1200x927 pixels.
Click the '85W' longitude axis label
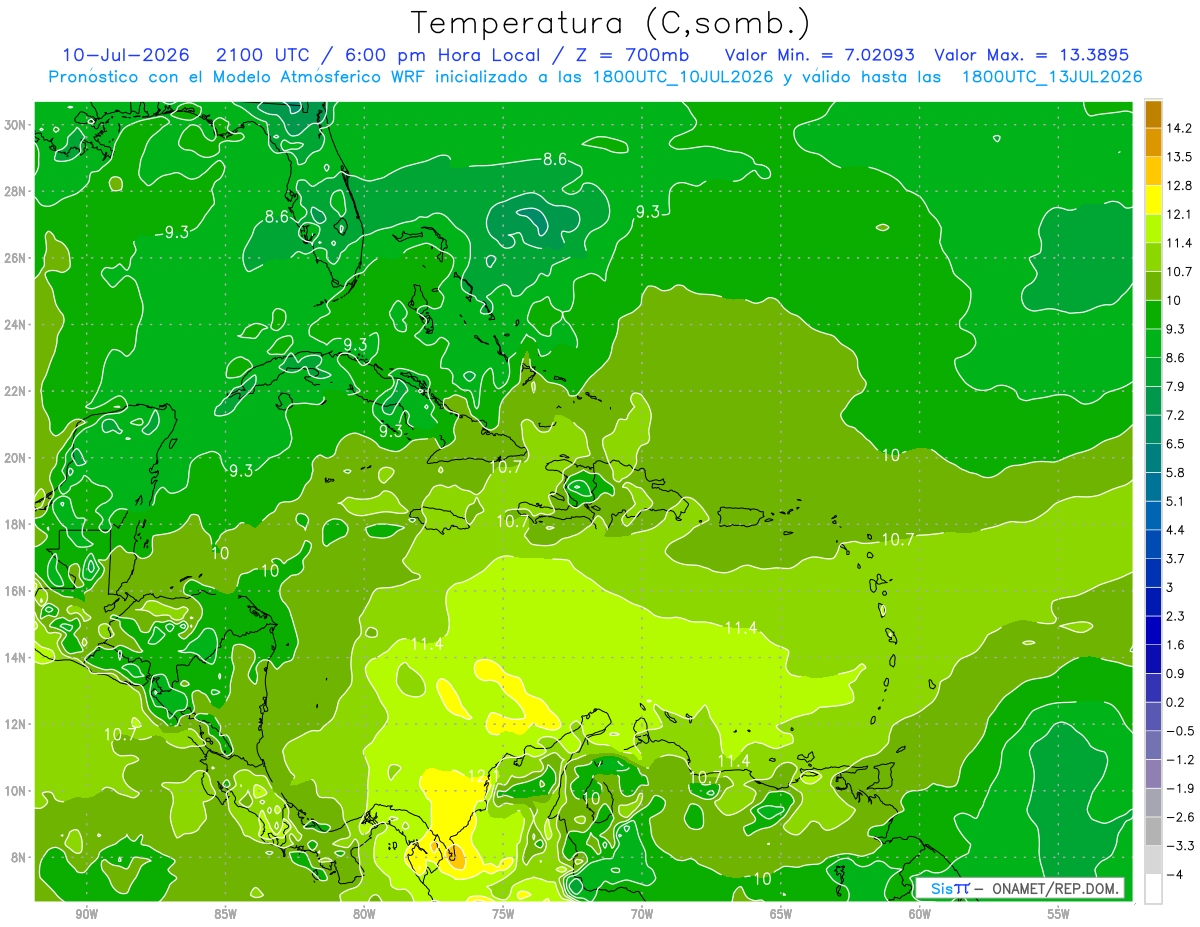click(x=225, y=914)
